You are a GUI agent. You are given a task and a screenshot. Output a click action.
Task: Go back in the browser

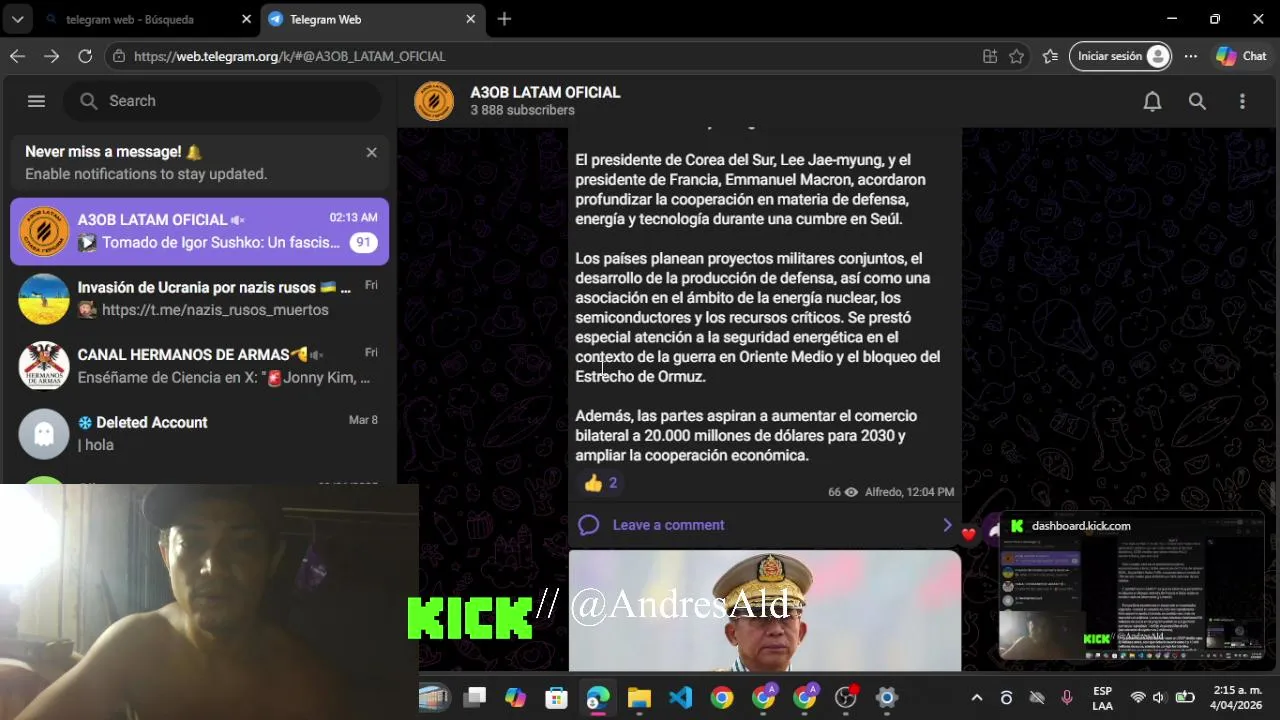point(17,56)
